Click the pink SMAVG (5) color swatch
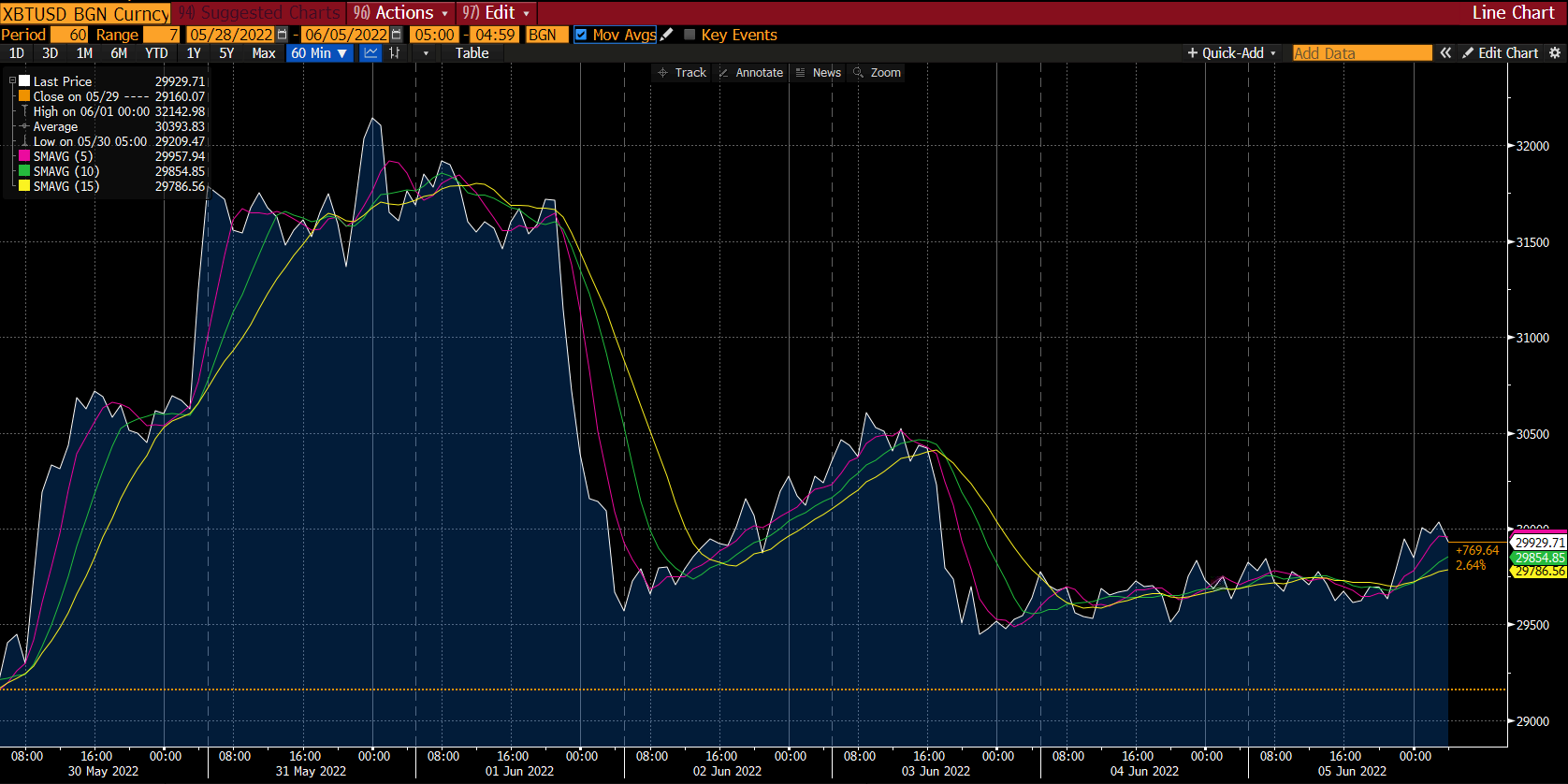This screenshot has width=1568, height=784. coord(24,156)
